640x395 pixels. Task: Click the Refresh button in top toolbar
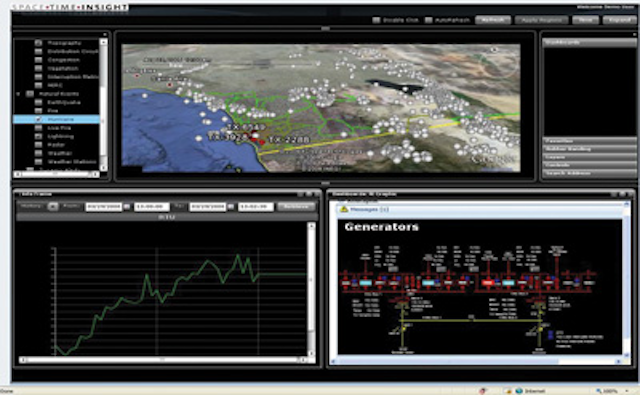click(493, 20)
